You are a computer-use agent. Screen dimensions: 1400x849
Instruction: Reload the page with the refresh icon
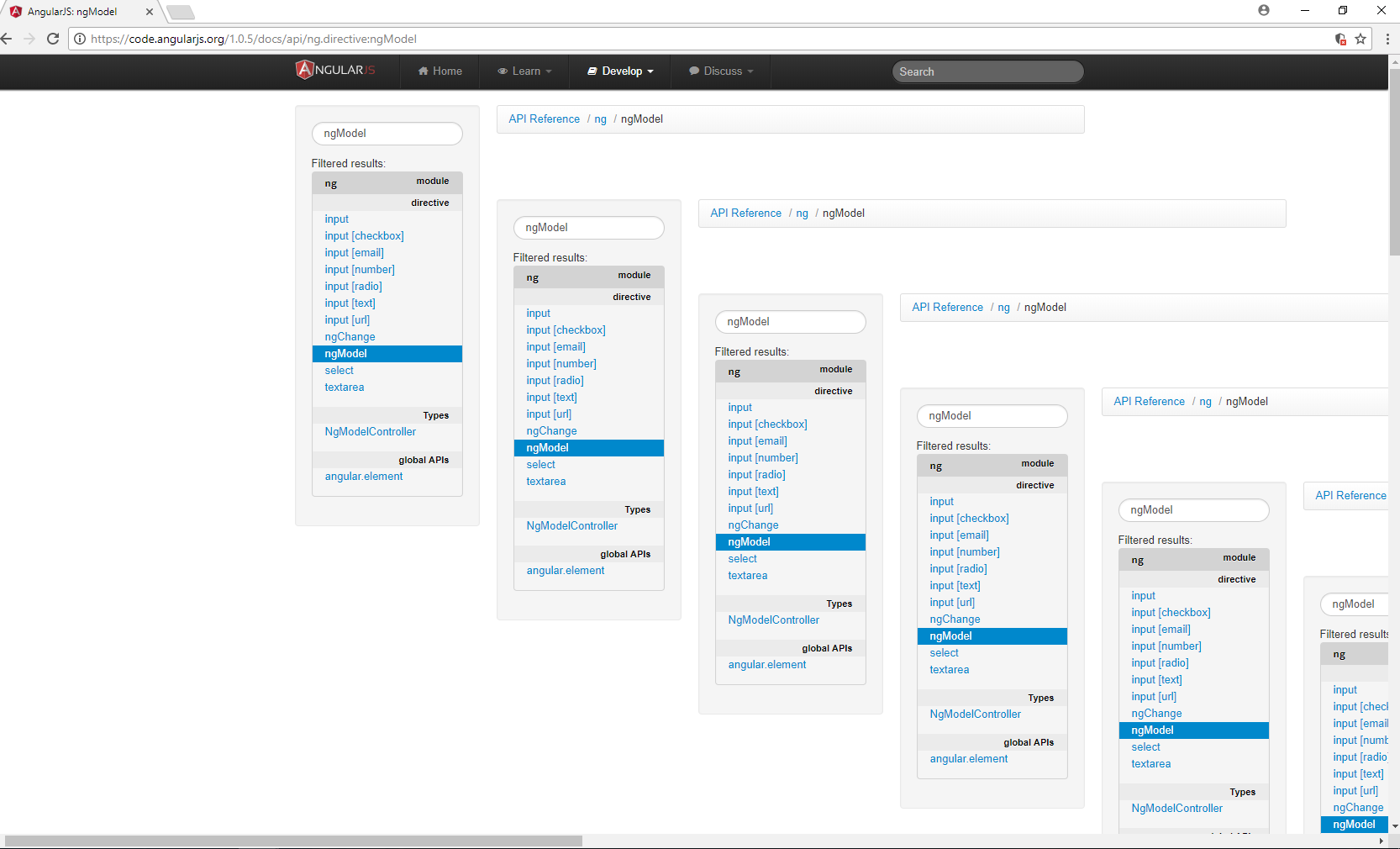(x=53, y=39)
